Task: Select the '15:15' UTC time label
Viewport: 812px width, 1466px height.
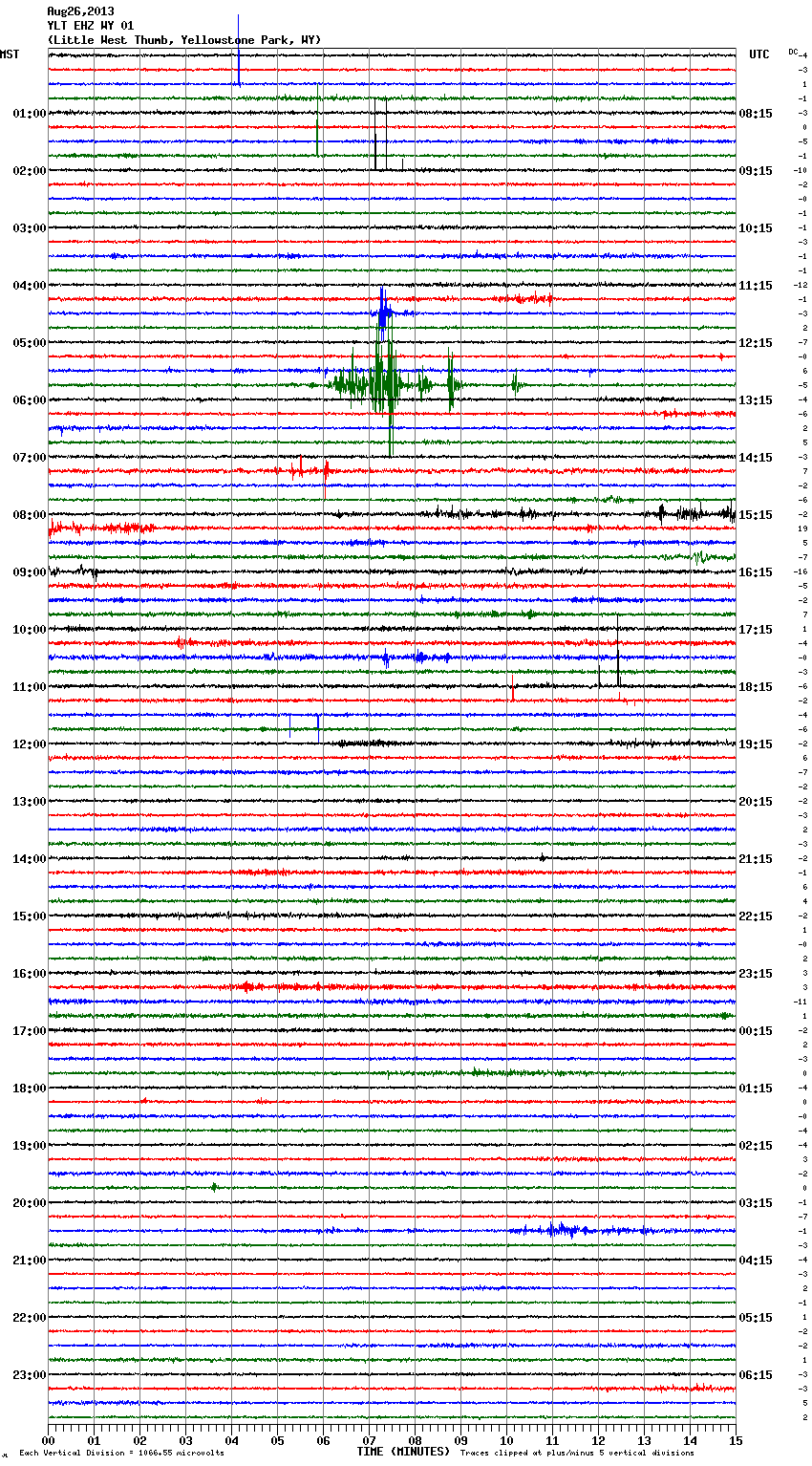Action: pyautogui.click(x=756, y=515)
